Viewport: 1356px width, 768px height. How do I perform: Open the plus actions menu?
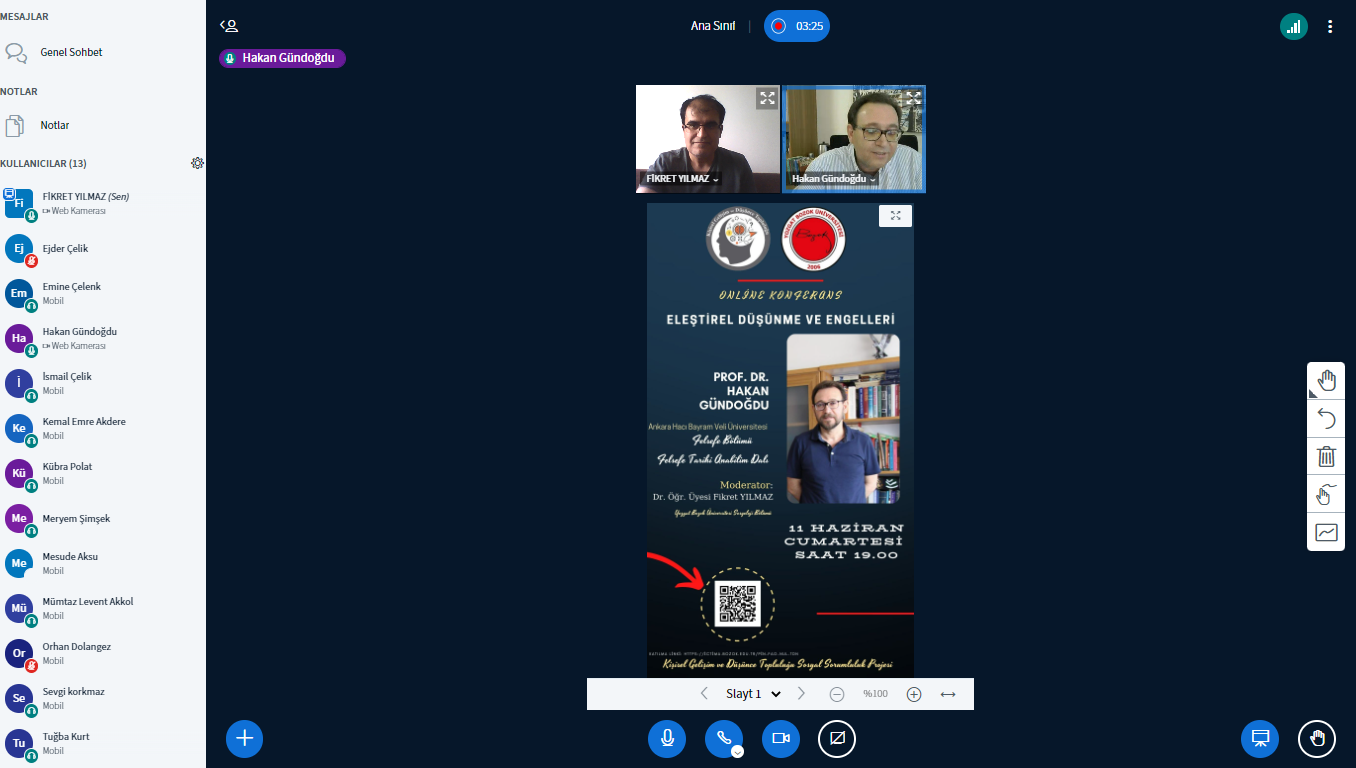[244, 739]
